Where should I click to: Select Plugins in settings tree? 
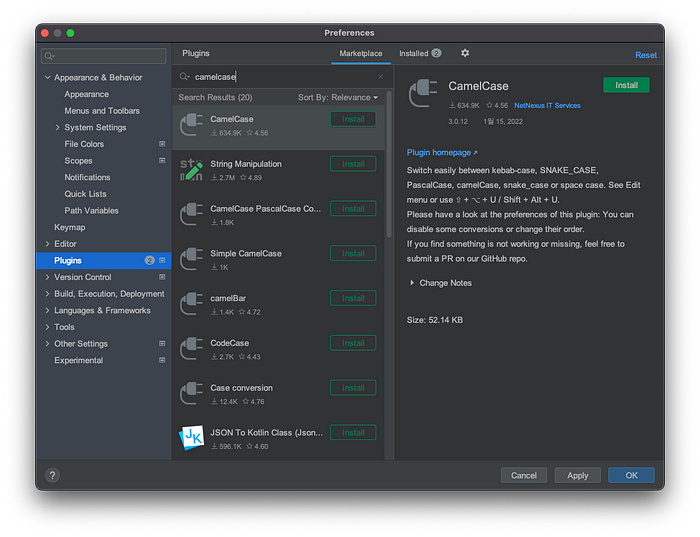(104, 260)
